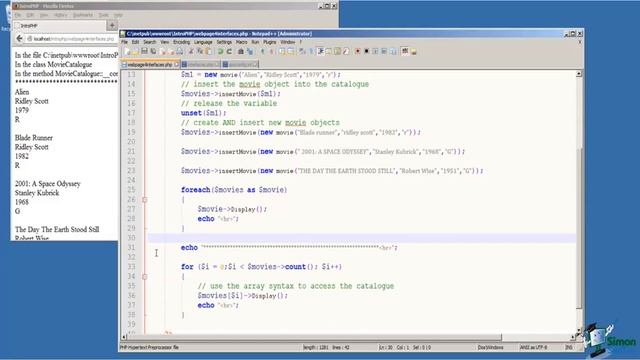Collapse the foreach block fold marker
Screen dimensions: 640x360
point(144,200)
